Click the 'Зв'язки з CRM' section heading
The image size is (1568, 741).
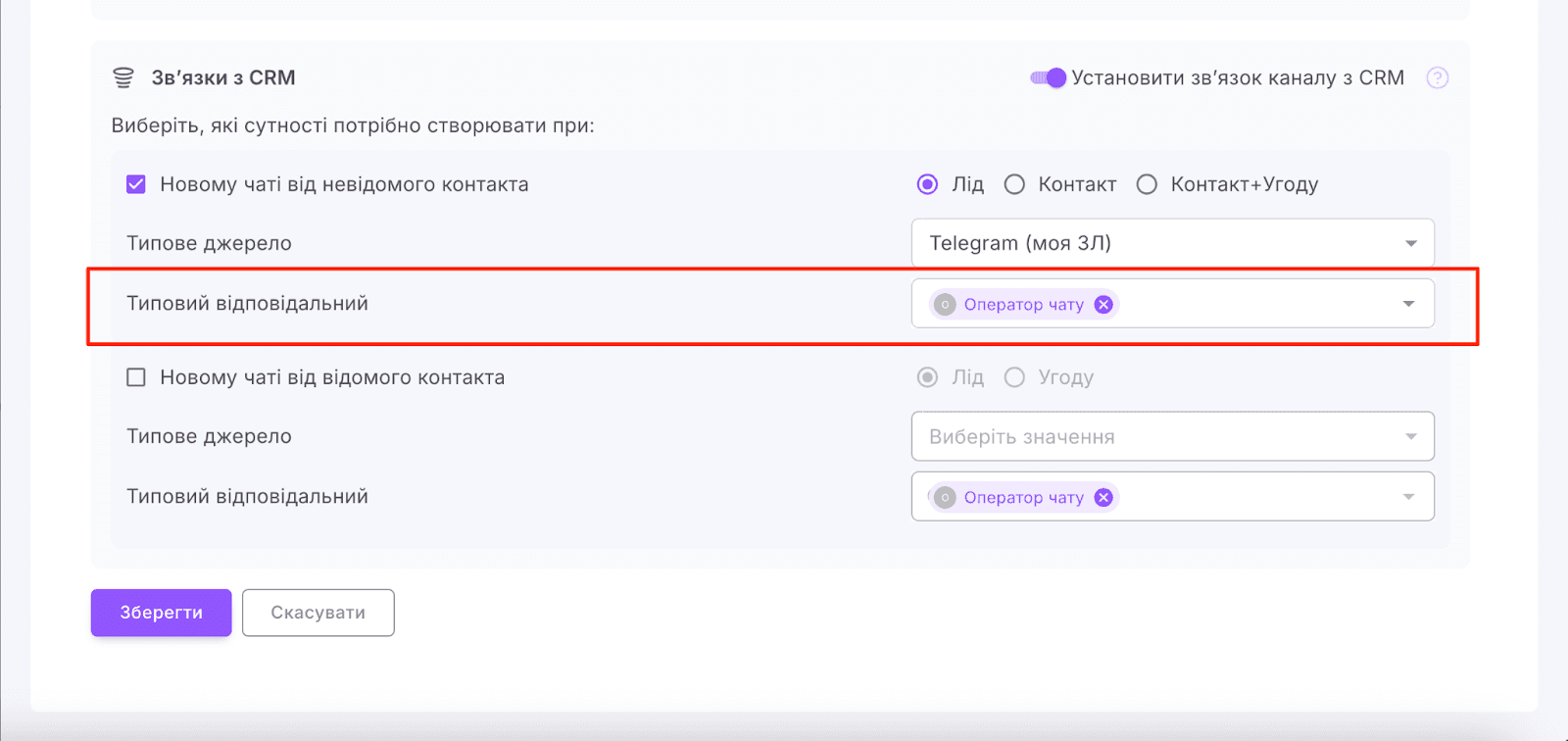pyautogui.click(x=223, y=78)
